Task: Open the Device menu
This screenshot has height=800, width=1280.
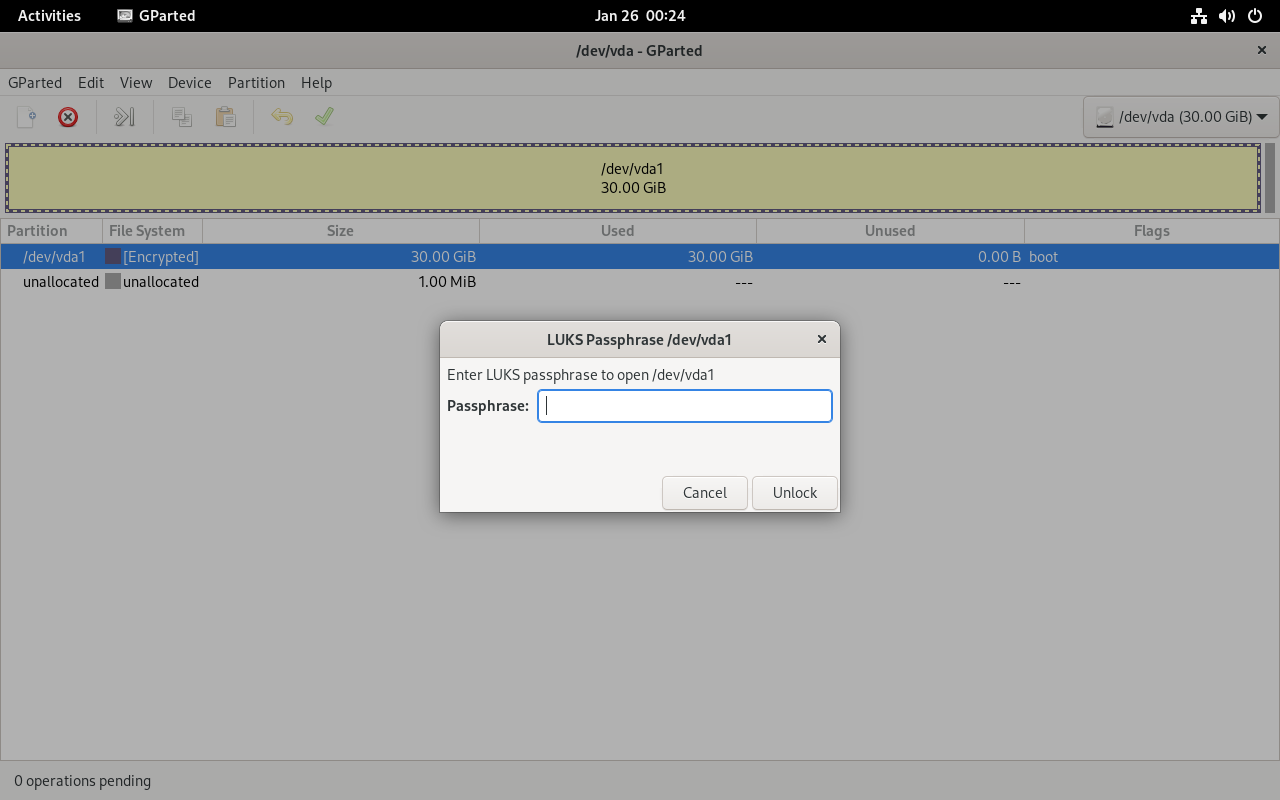Action: coord(189,83)
